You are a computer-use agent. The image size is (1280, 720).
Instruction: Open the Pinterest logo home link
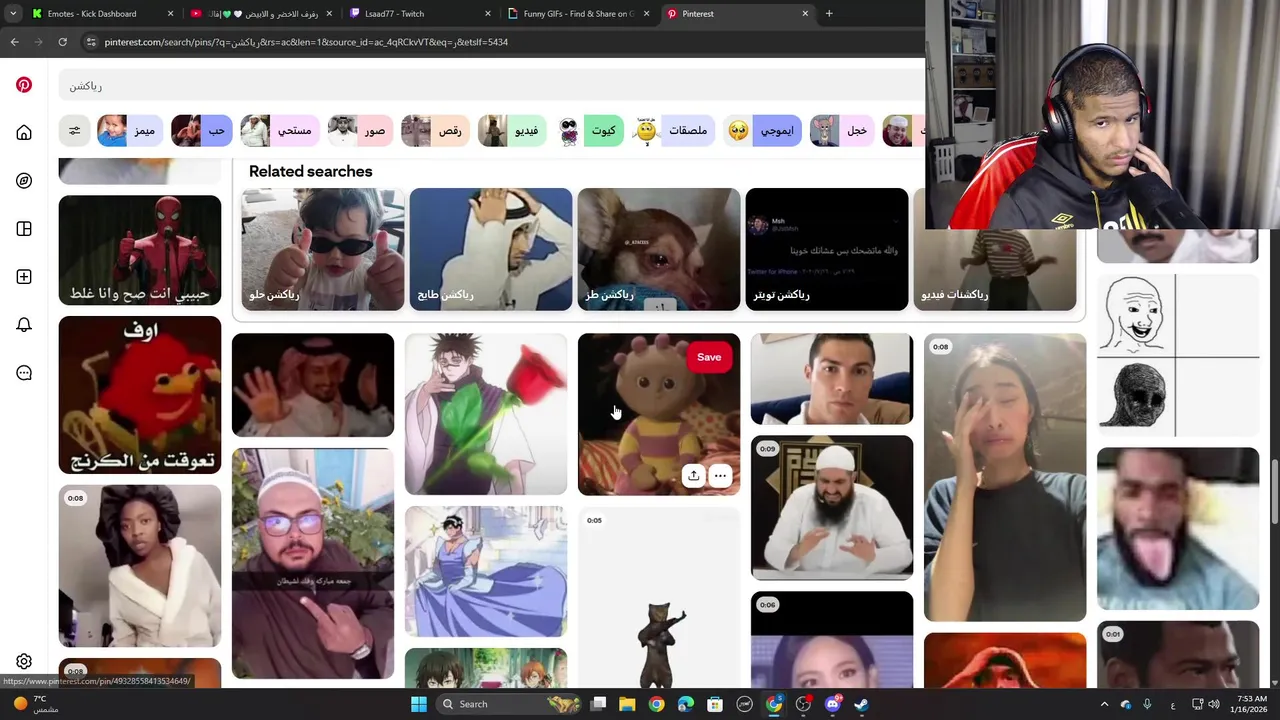24,85
